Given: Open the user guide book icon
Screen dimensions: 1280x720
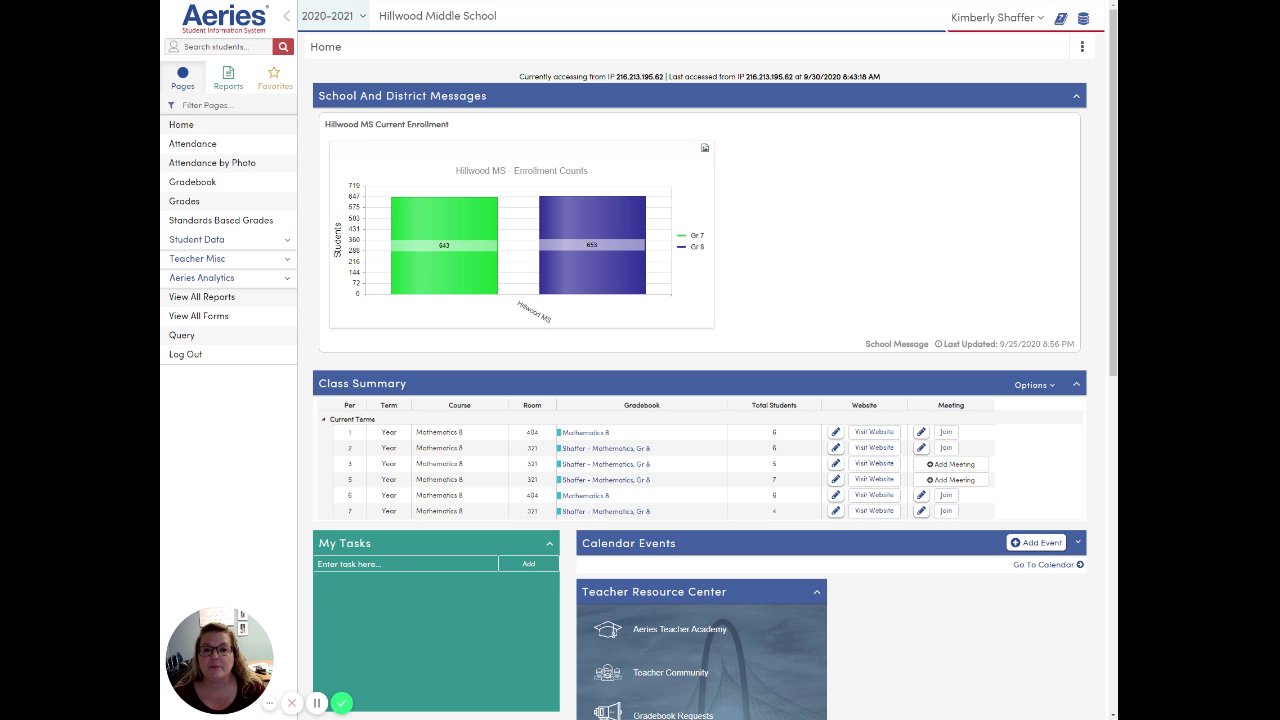Looking at the screenshot, I should click(x=1061, y=18).
